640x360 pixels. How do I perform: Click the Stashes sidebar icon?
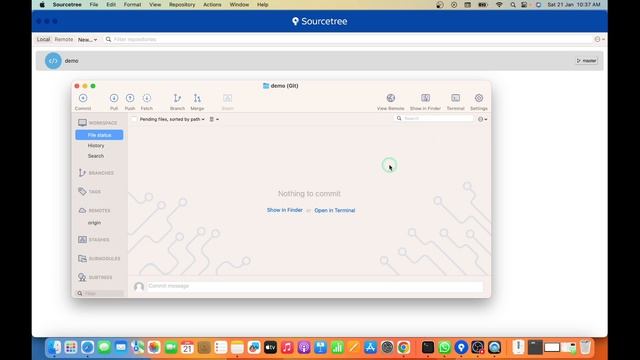[x=82, y=240]
